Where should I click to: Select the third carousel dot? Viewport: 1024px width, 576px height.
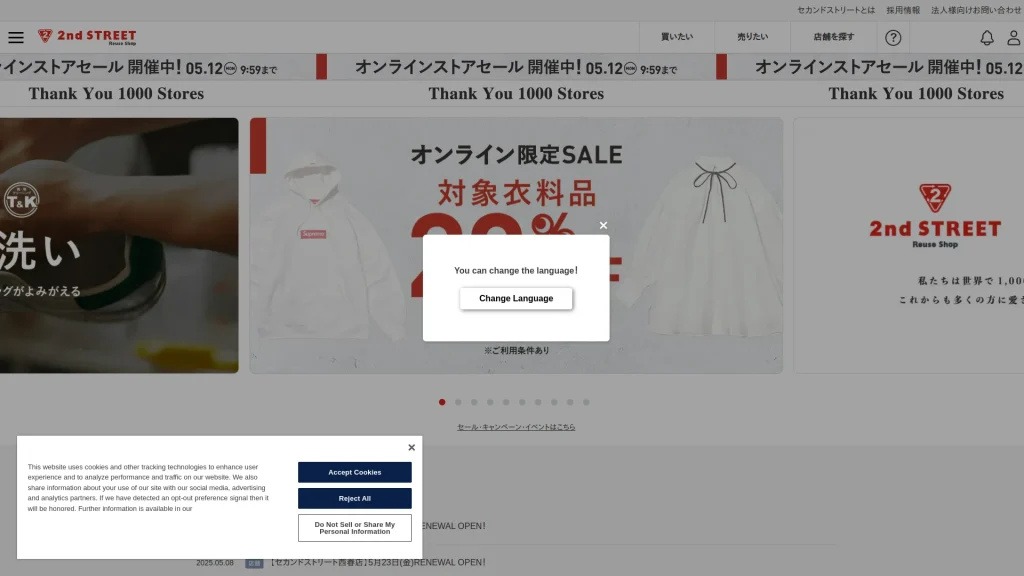click(474, 402)
